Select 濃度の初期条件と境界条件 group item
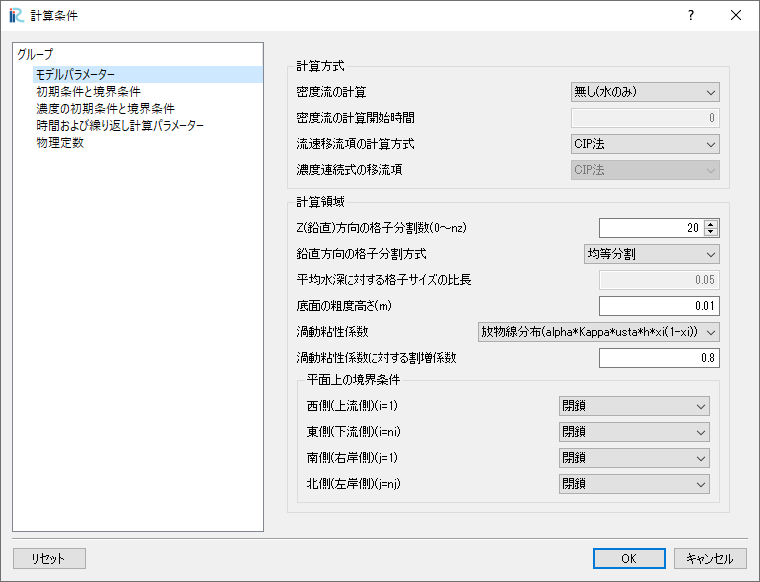 [105, 109]
